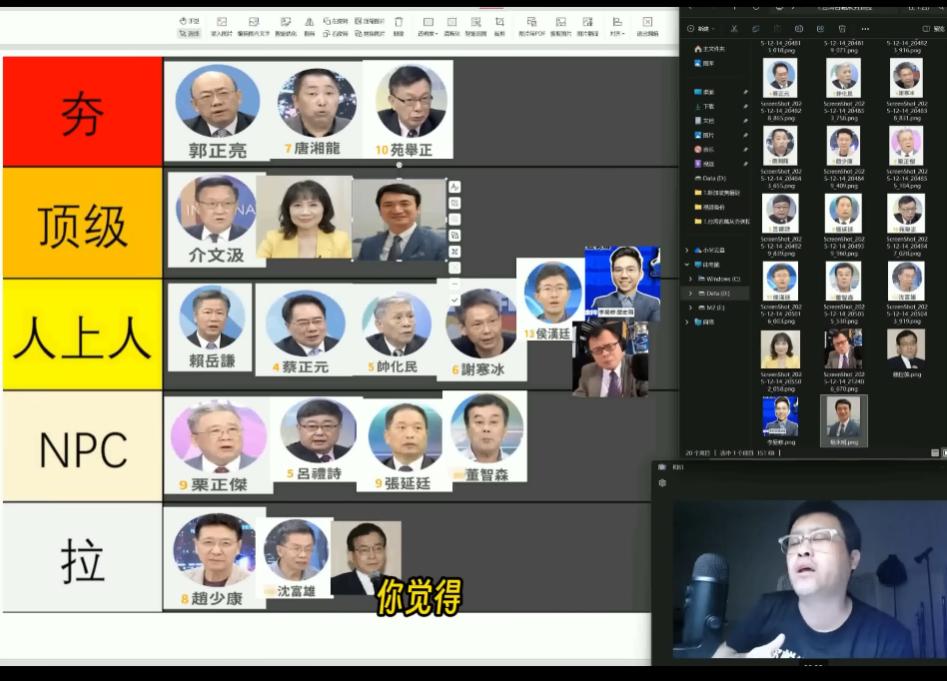
Task: Open the 新建 (New) dropdown in File Explorer
Action: [701, 28]
